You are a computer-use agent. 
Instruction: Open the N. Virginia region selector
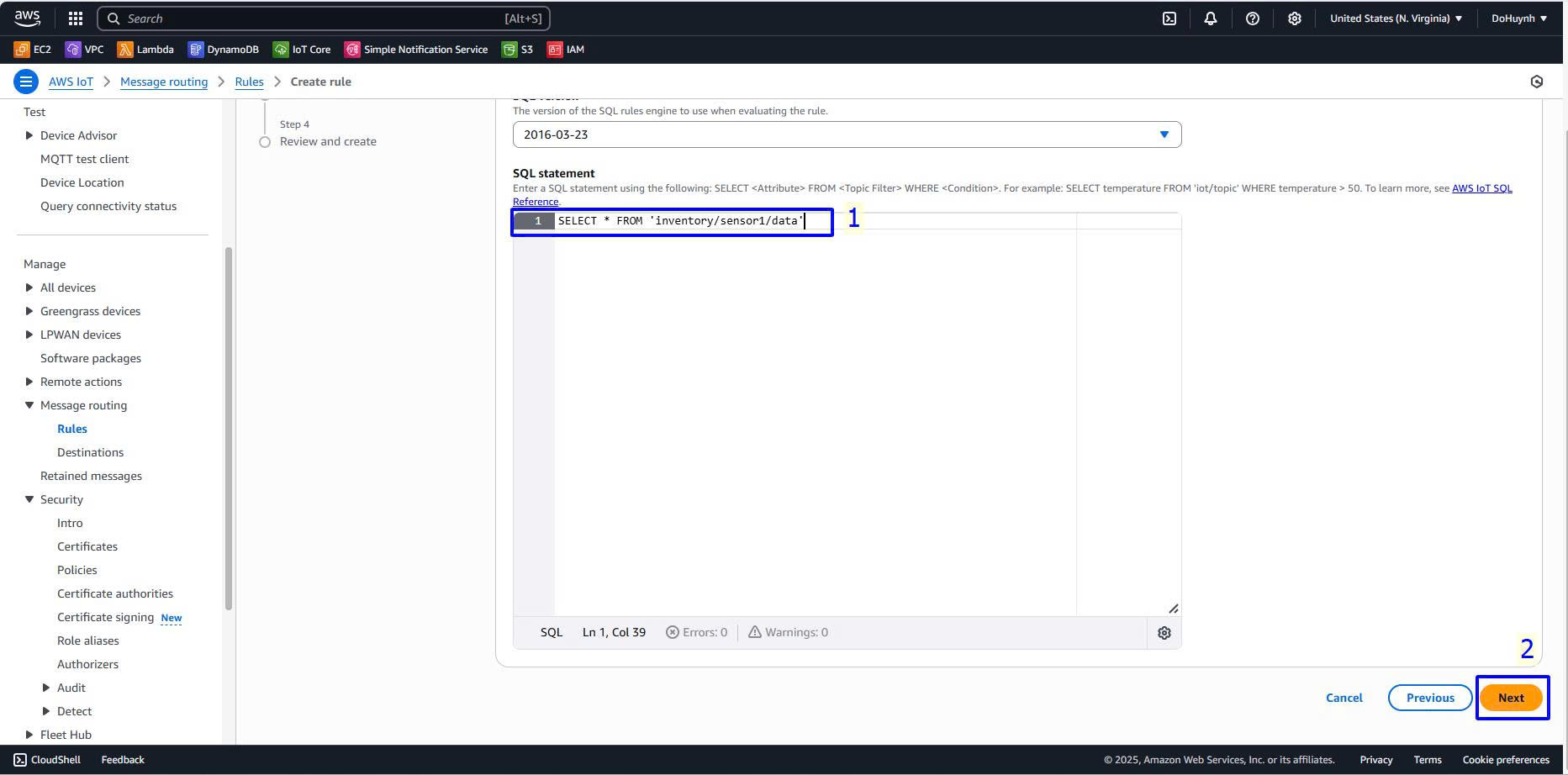point(1396,18)
